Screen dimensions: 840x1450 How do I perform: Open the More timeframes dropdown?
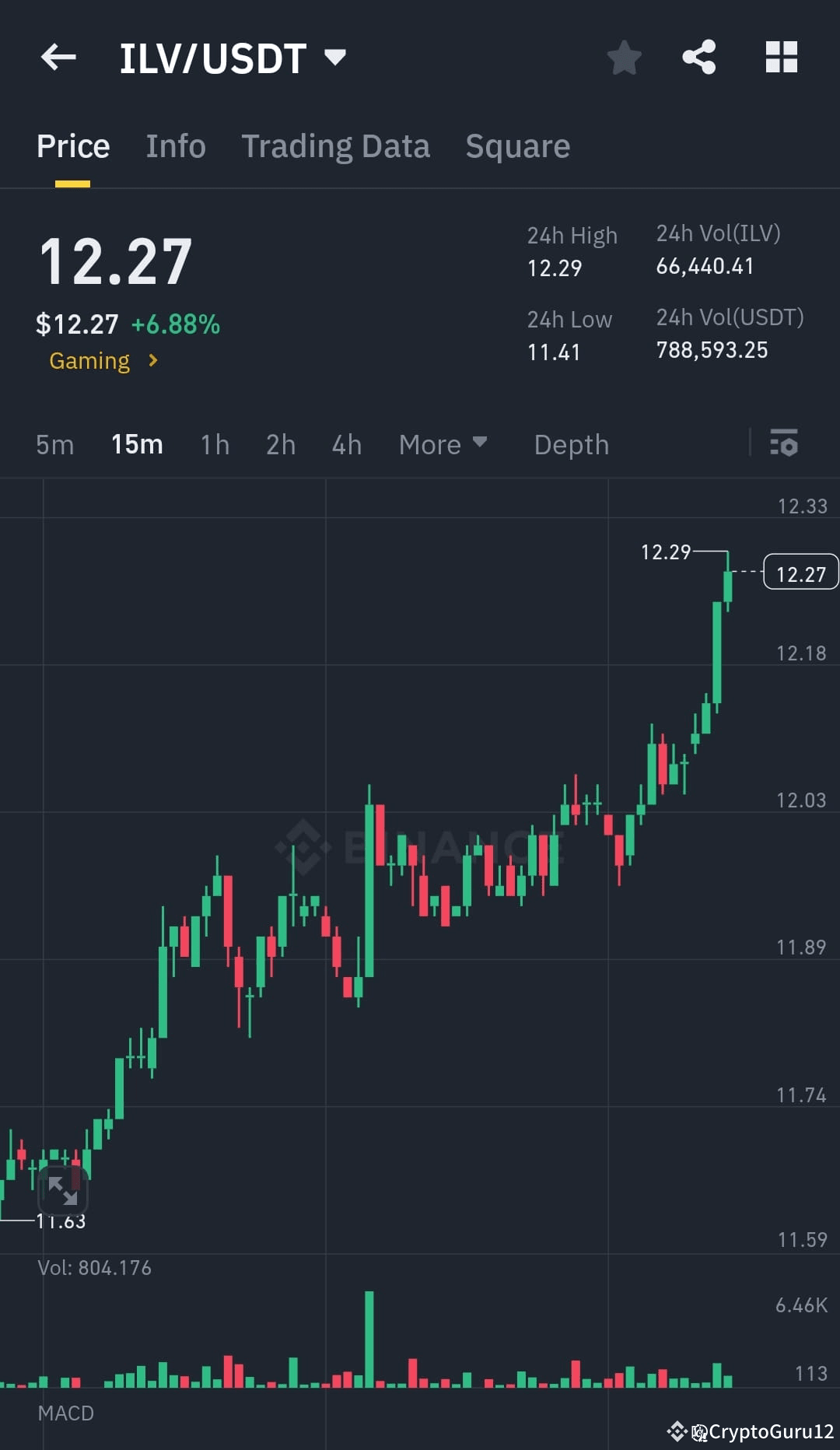pos(442,444)
